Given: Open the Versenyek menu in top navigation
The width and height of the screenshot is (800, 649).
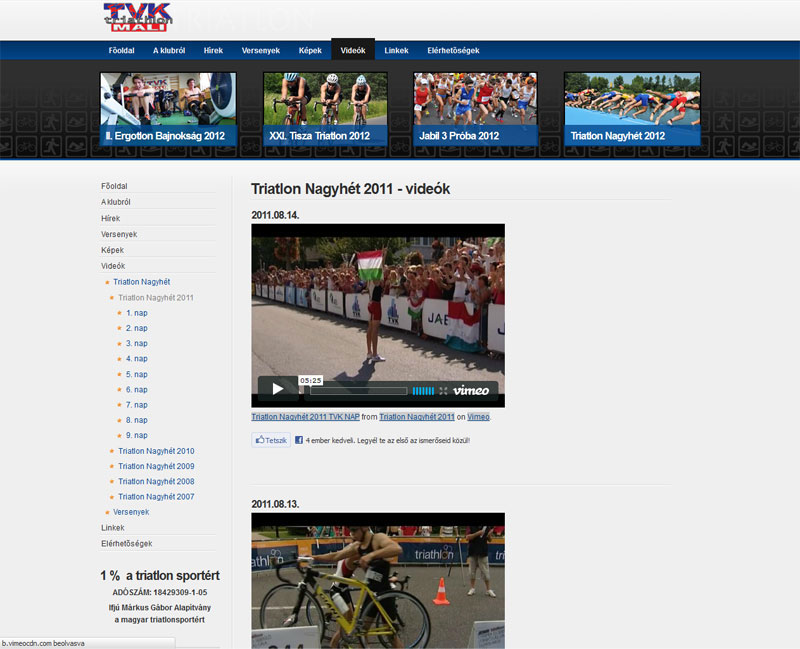Looking at the screenshot, I should click(261, 50).
